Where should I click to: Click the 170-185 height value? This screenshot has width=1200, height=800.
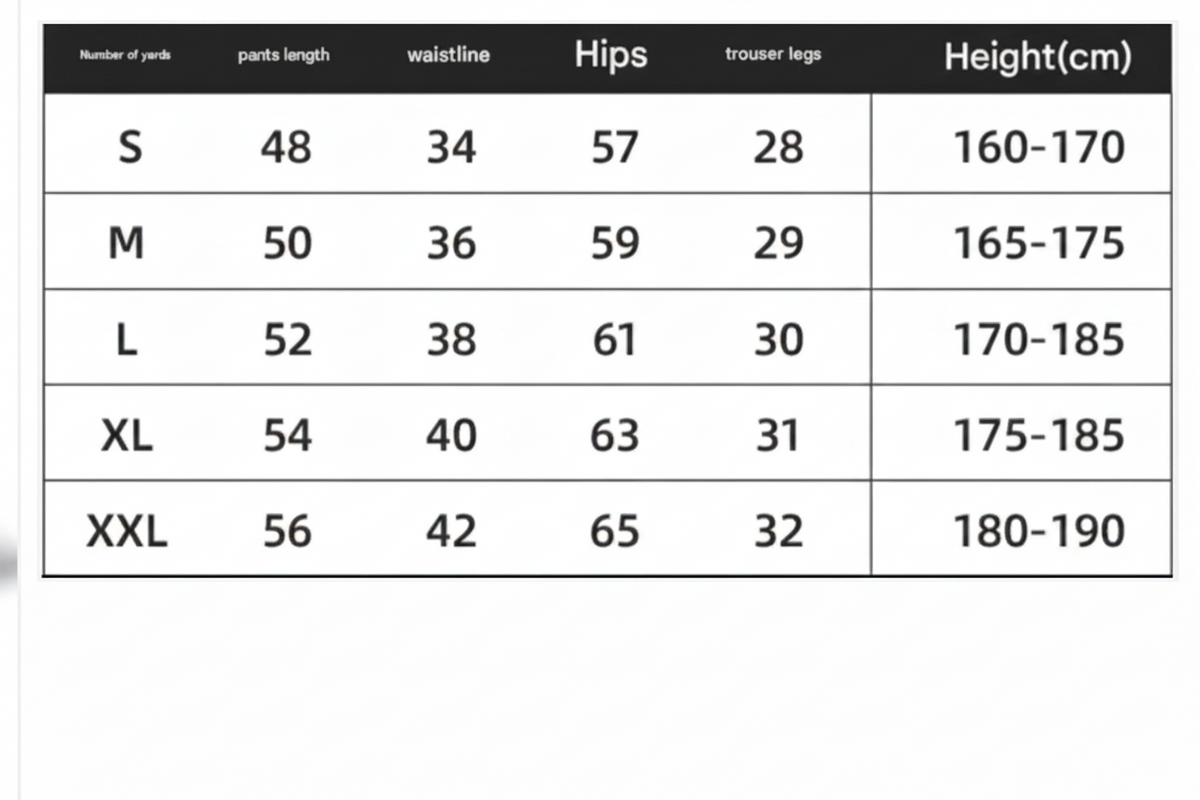[1039, 340]
